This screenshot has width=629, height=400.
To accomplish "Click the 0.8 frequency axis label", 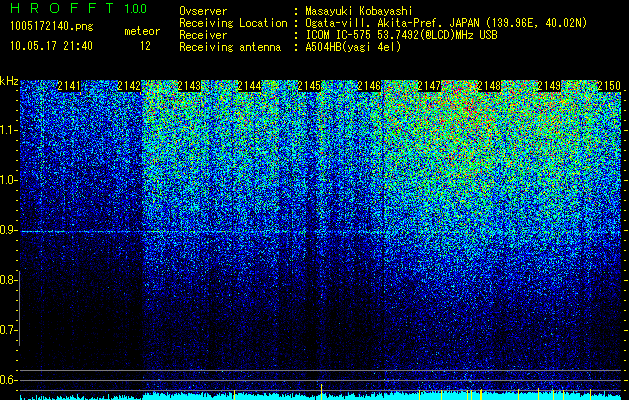I will pyautogui.click(x=8, y=280).
